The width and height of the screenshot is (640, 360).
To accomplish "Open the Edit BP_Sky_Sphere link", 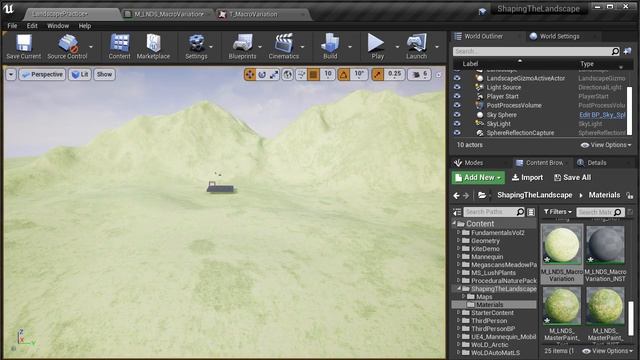I will point(602,115).
